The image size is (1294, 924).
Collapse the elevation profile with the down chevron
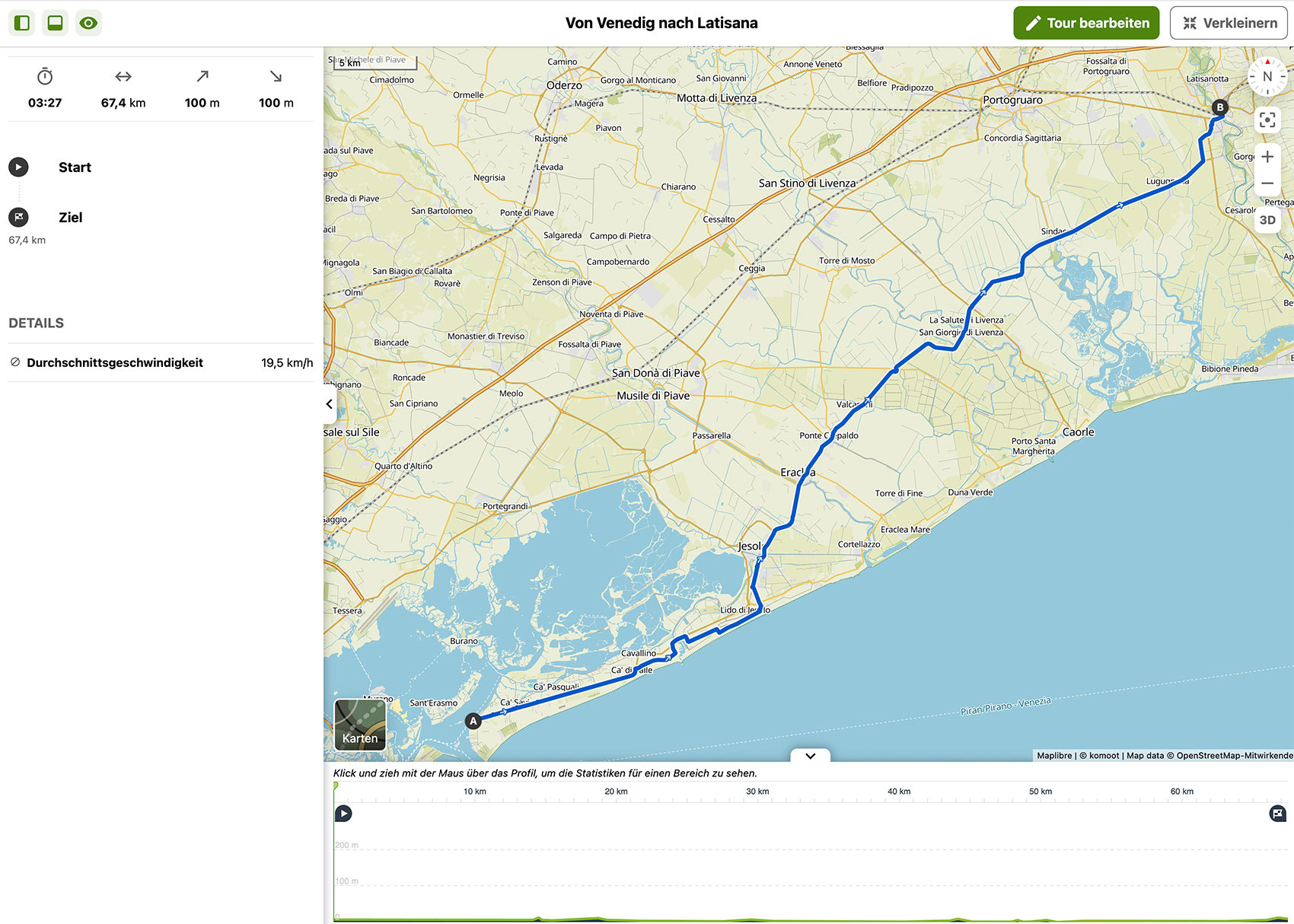point(810,756)
